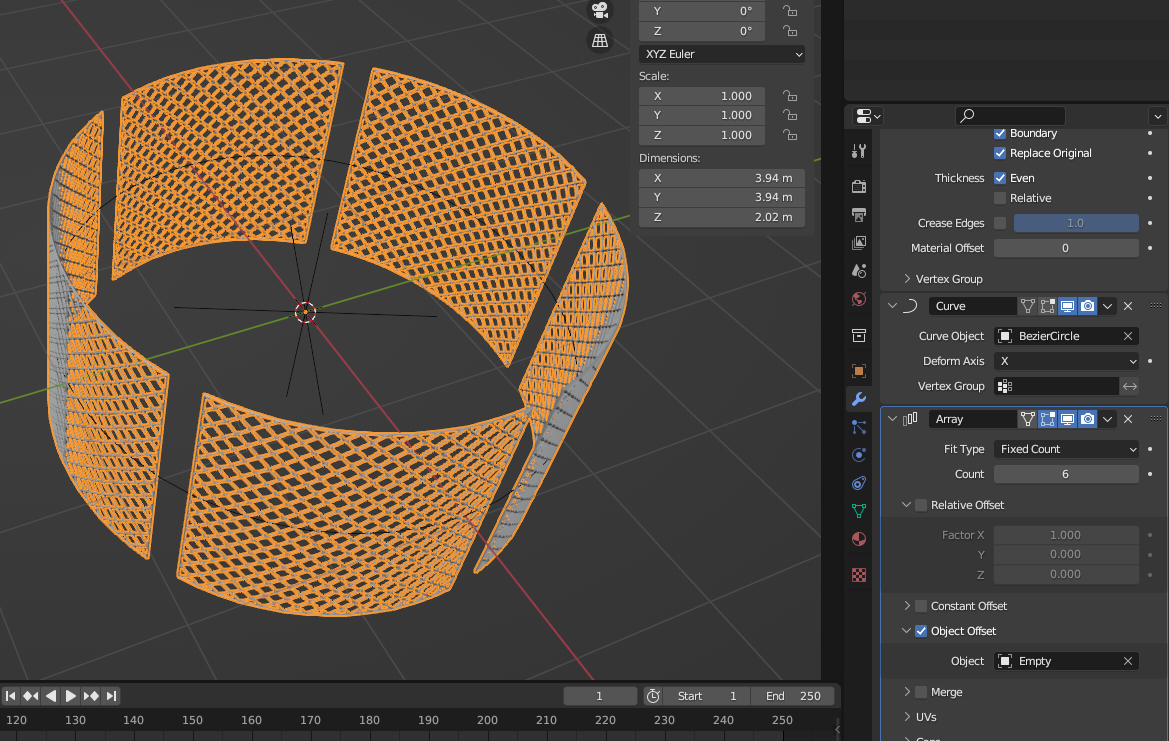Image resolution: width=1169 pixels, height=741 pixels.
Task: Enable Crease Edges checkbox
Action: pyautogui.click(x=1000, y=223)
